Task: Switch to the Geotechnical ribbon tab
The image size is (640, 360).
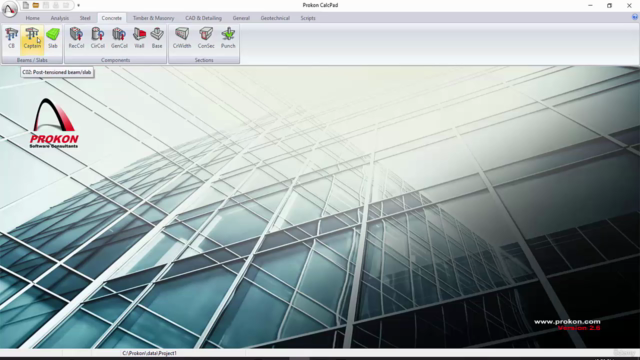Action: click(275, 18)
